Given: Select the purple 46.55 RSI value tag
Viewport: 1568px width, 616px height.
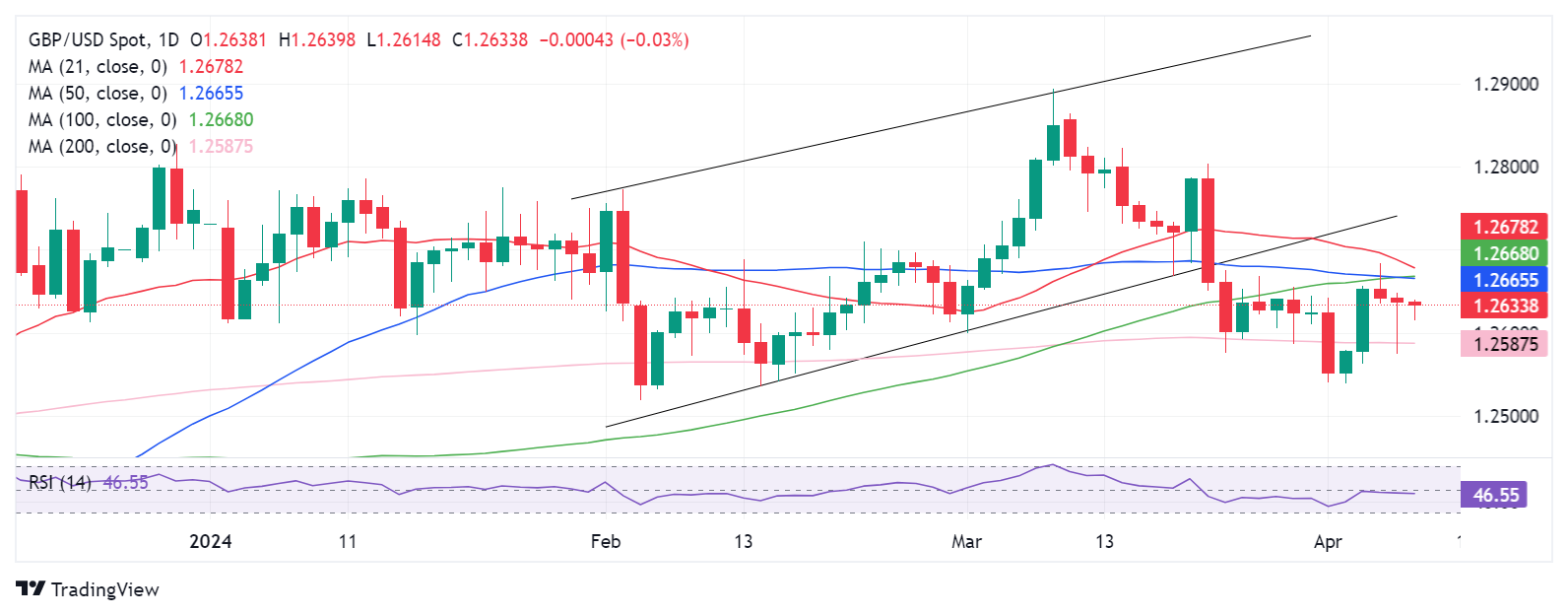Looking at the screenshot, I should coord(1494,495).
